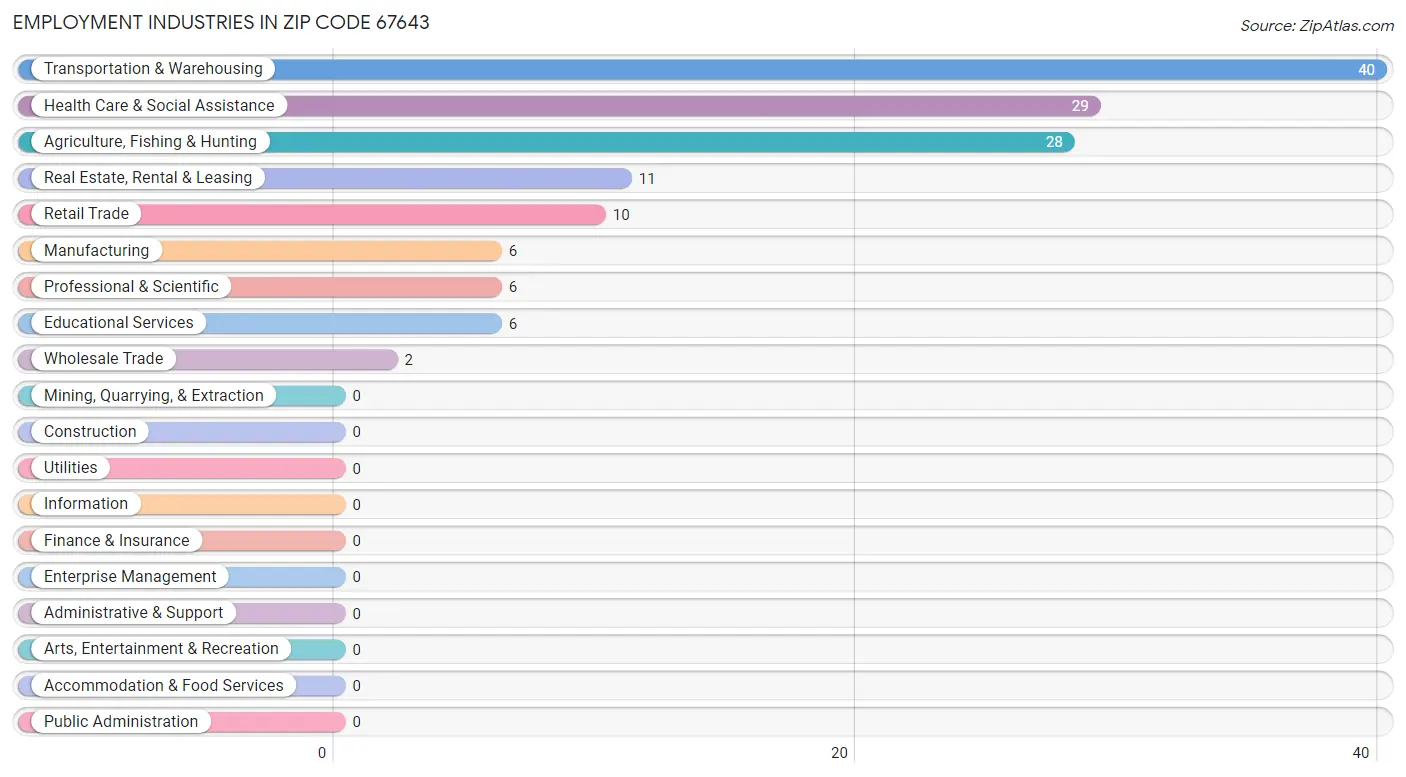
Task: Click the Professional & Scientific label
Action: [x=131, y=286]
